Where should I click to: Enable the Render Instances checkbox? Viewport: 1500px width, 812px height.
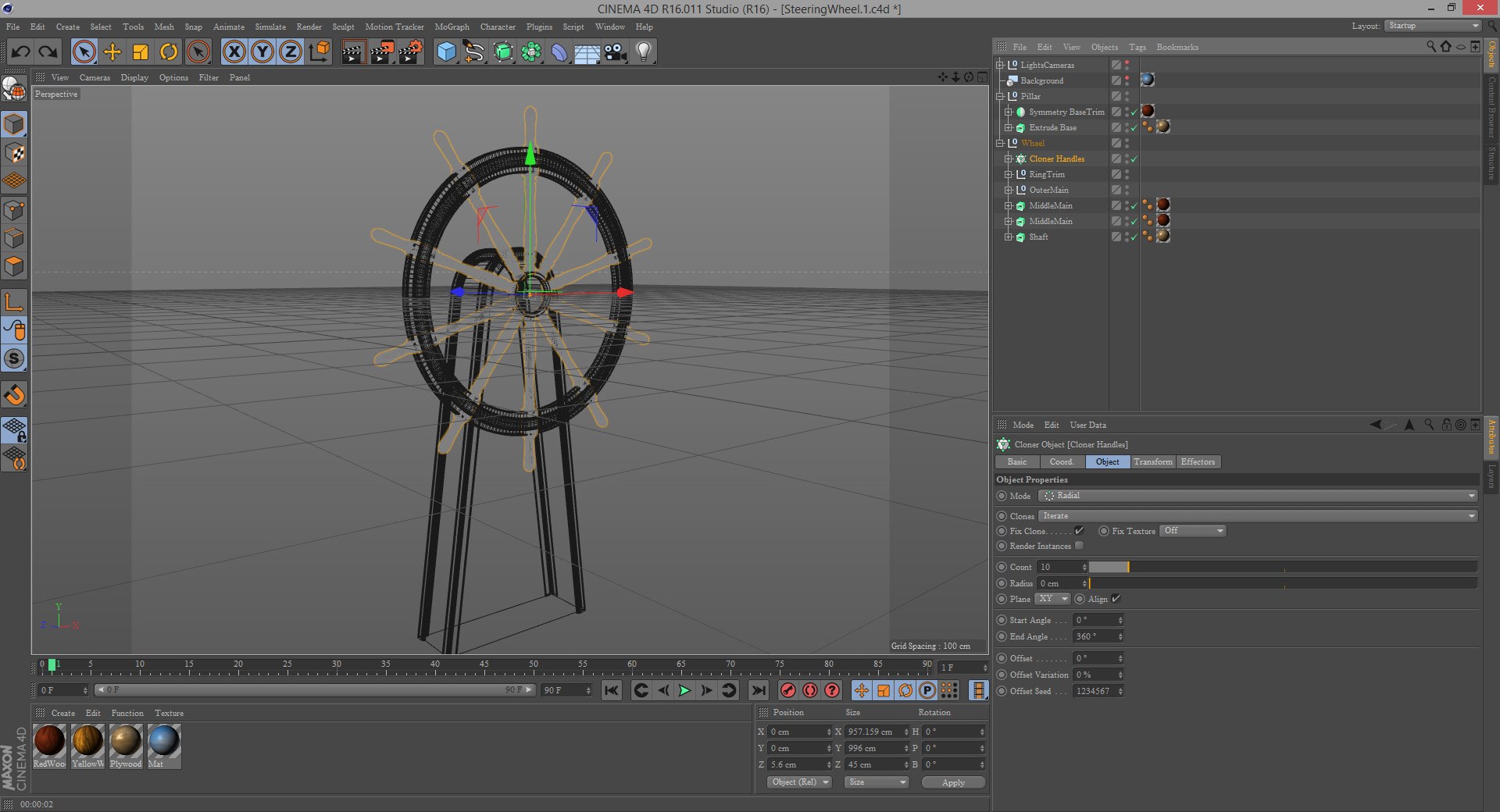pos(1080,546)
